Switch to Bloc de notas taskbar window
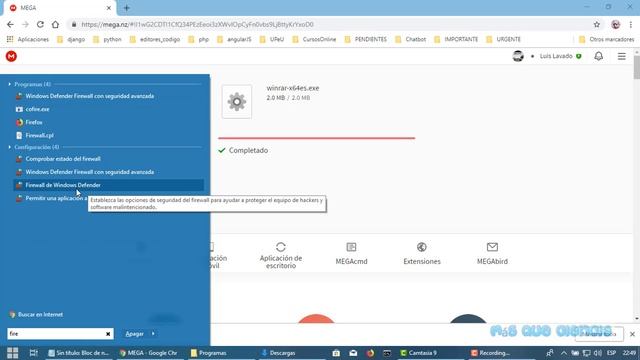640x360 pixels. [79, 353]
